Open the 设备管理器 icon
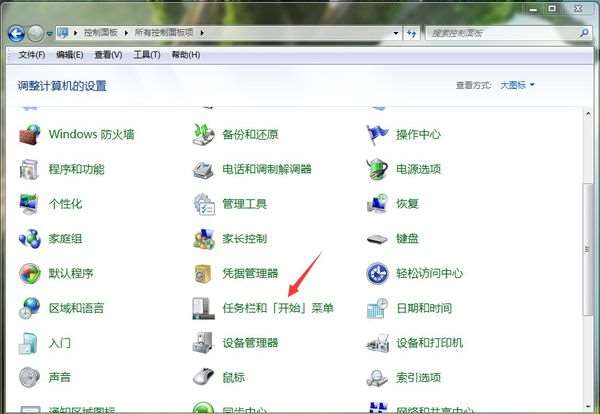This screenshot has height=414, width=600. click(x=203, y=342)
